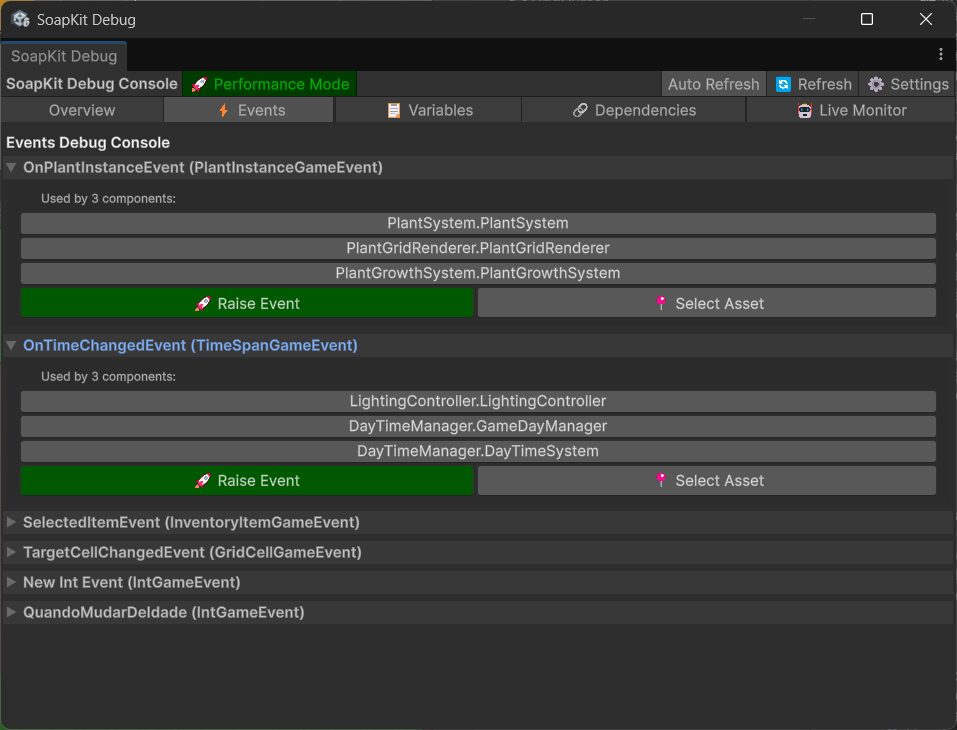Enable Auto Refresh

tap(713, 84)
